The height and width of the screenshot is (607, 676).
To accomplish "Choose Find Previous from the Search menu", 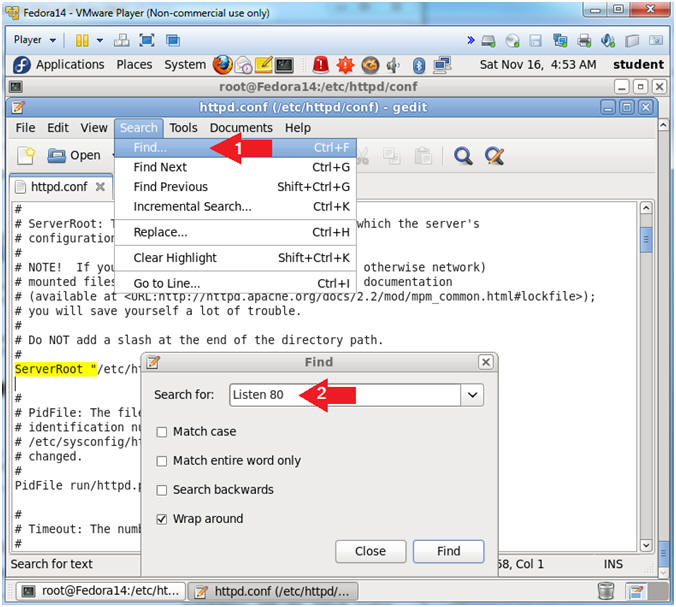I will tap(235, 187).
